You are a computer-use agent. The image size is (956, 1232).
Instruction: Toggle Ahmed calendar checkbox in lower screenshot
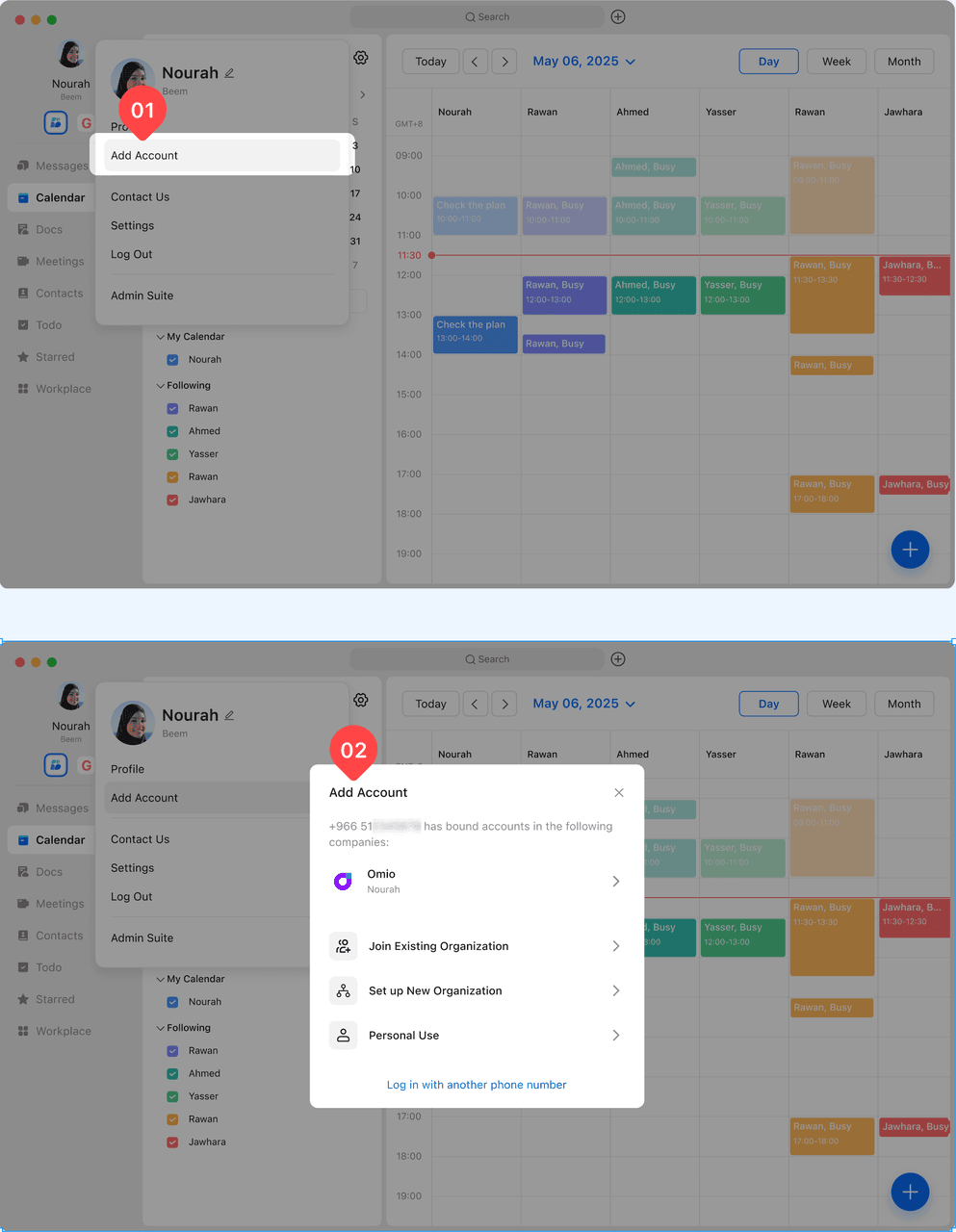(172, 1074)
